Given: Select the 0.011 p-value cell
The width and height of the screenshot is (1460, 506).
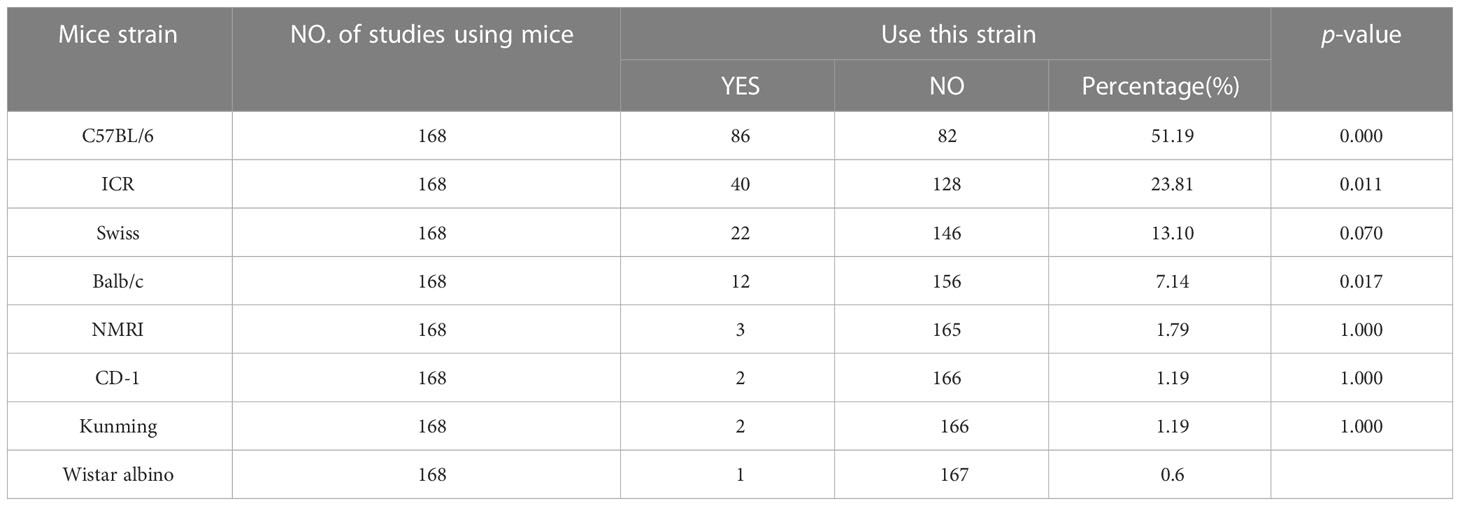Looking at the screenshot, I should (1361, 184).
